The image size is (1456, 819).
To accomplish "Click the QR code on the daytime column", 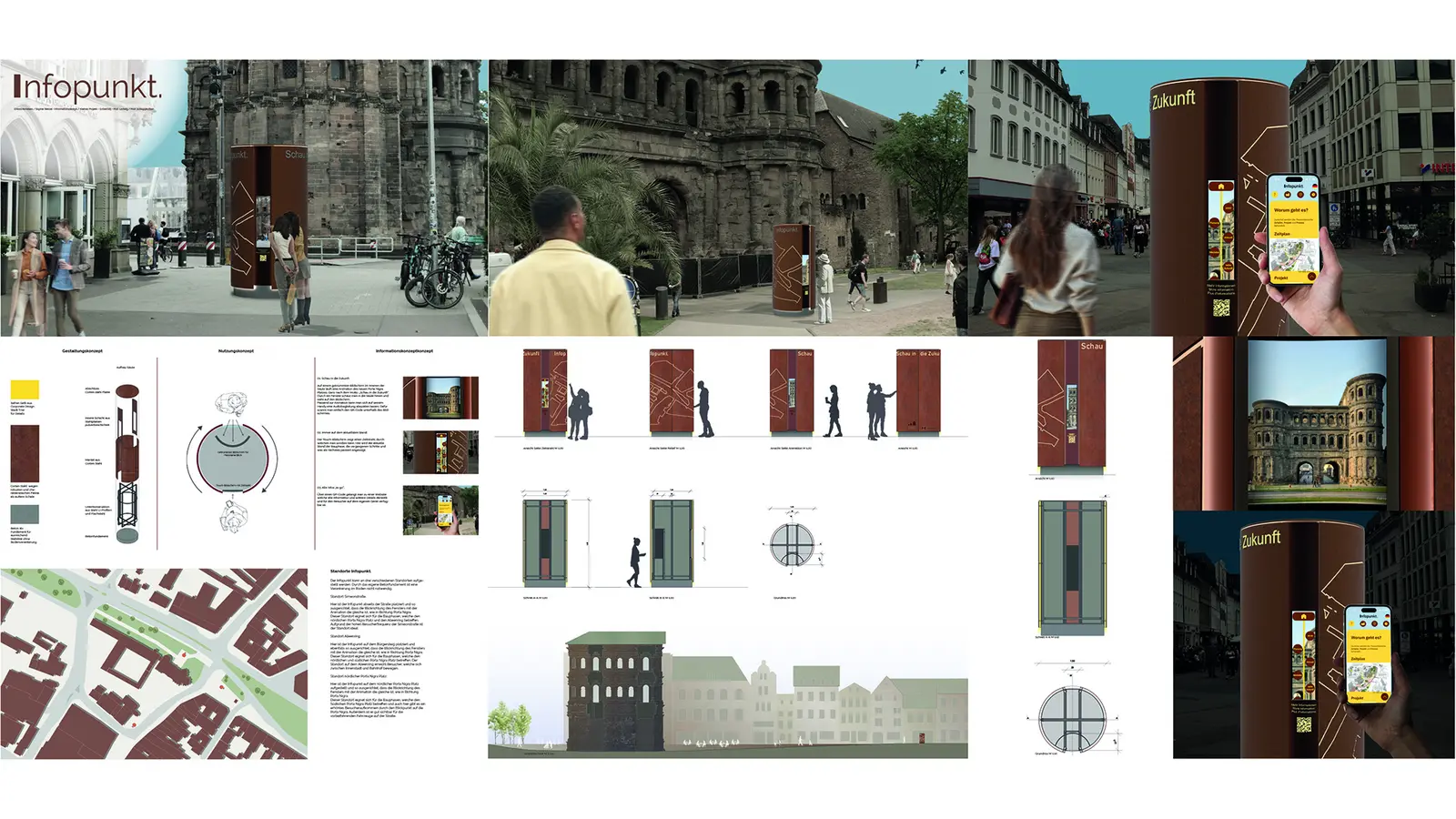I will (x=1221, y=308).
